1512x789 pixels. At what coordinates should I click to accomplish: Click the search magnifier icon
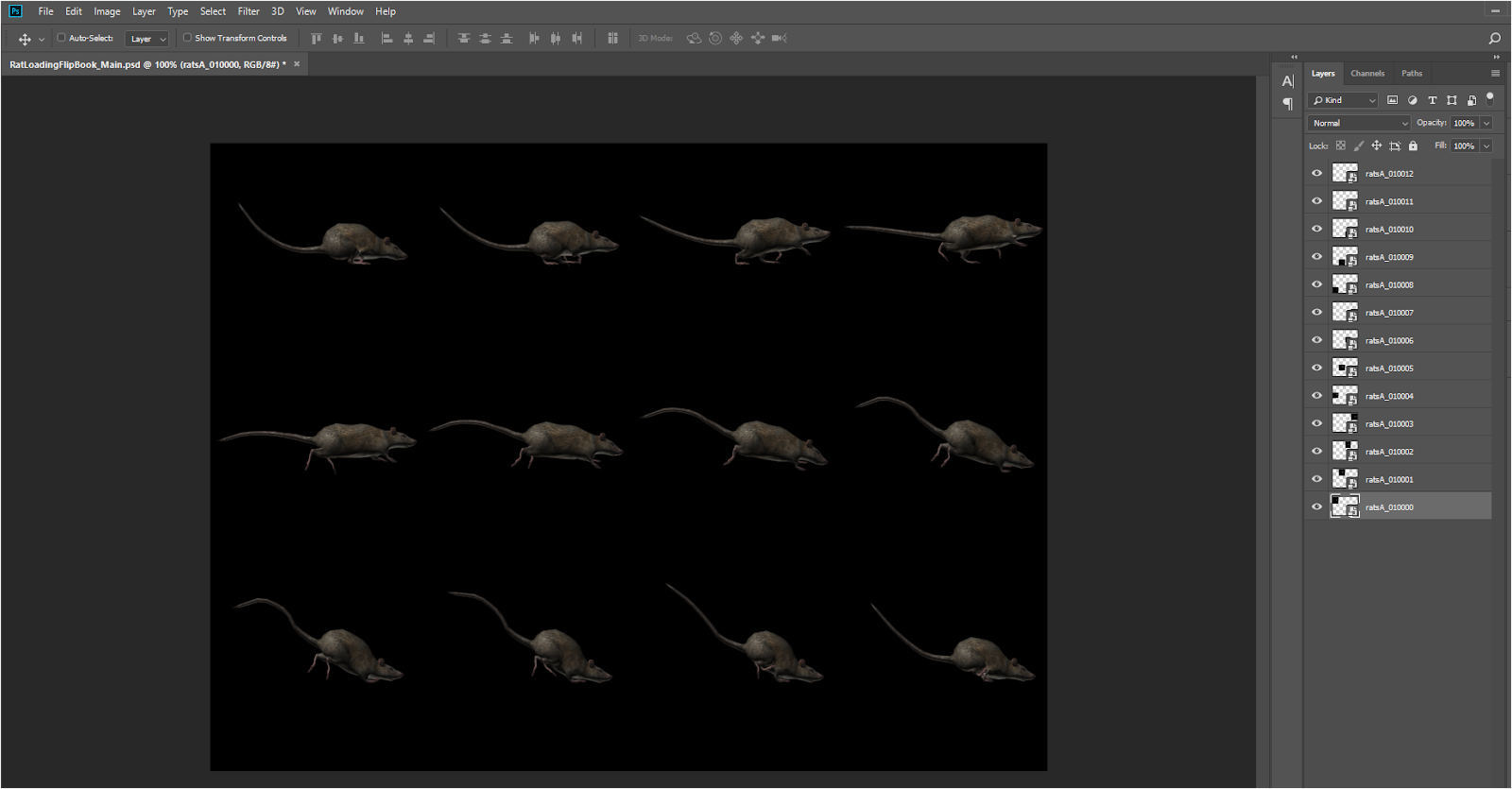1494,39
